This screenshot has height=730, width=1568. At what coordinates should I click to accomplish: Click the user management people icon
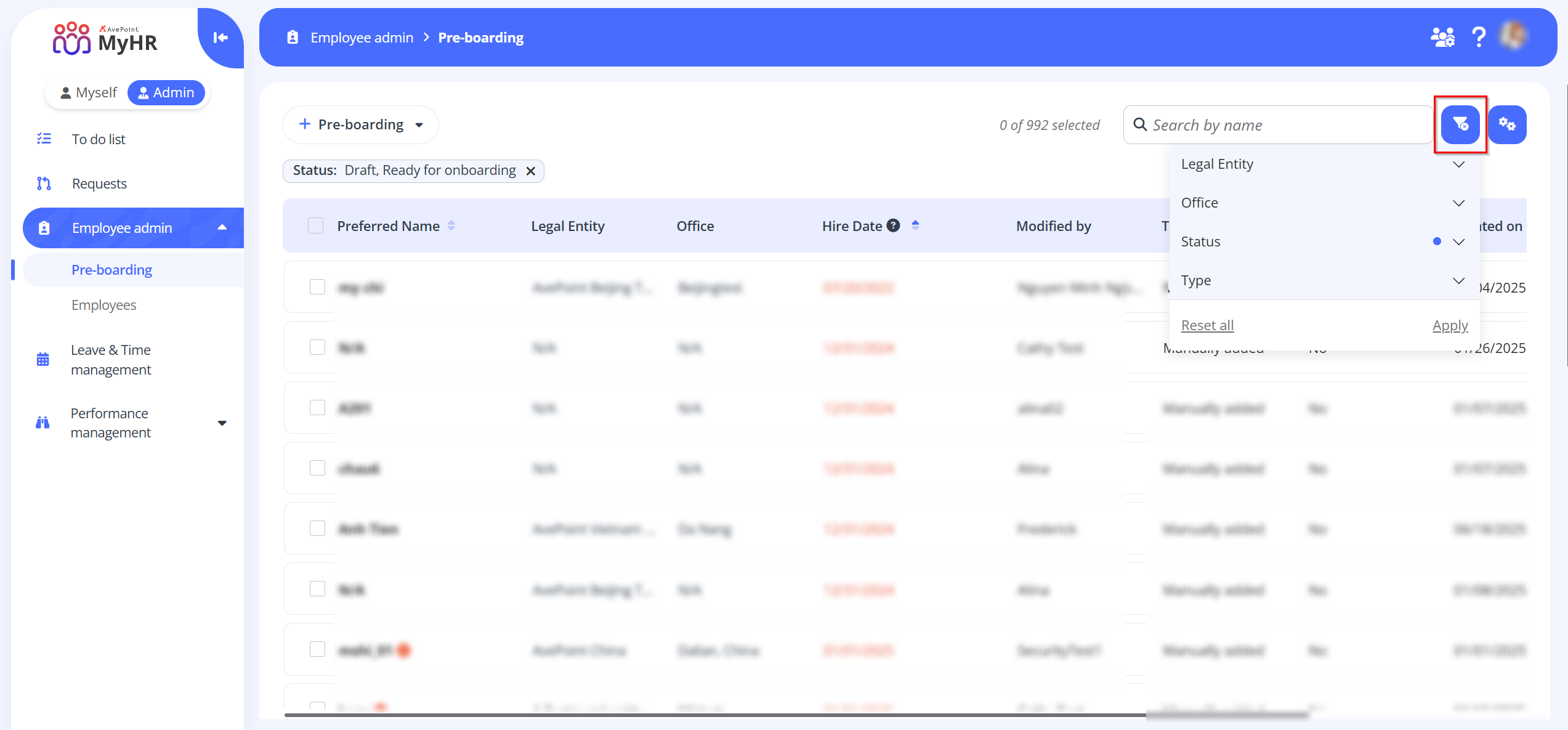(1442, 38)
